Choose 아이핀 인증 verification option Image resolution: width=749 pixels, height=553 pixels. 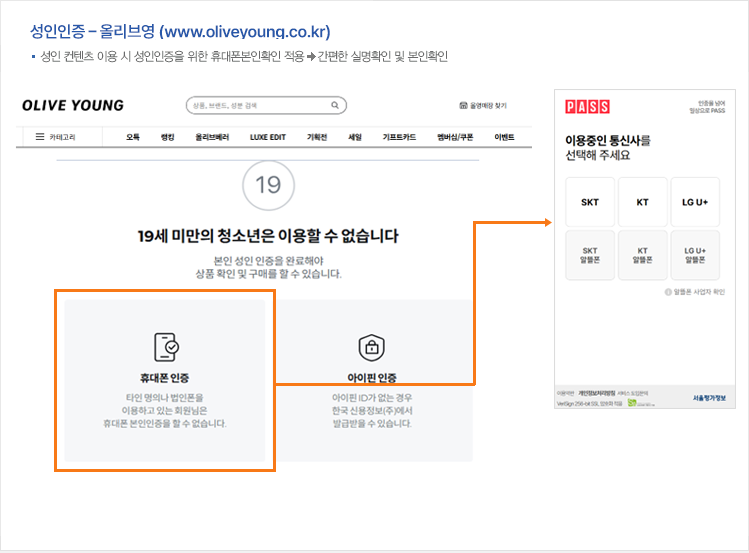coord(374,381)
